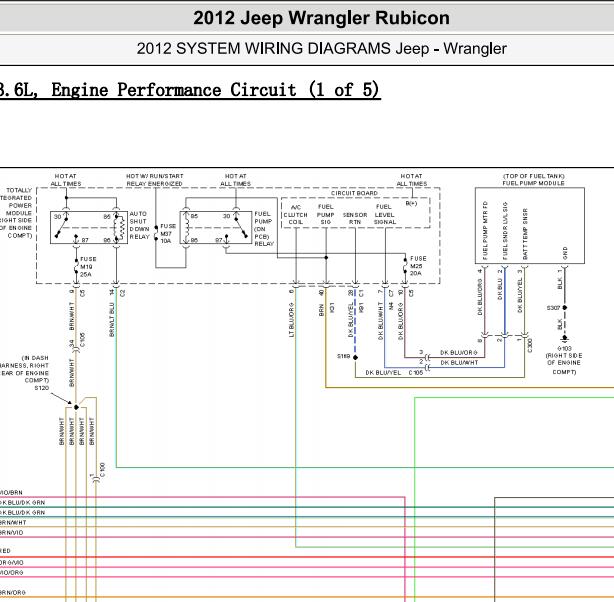Screen dimensions: 614x602
Task: Click the "FUEL LEVEL SIGNAL" label
Action: pos(385,214)
